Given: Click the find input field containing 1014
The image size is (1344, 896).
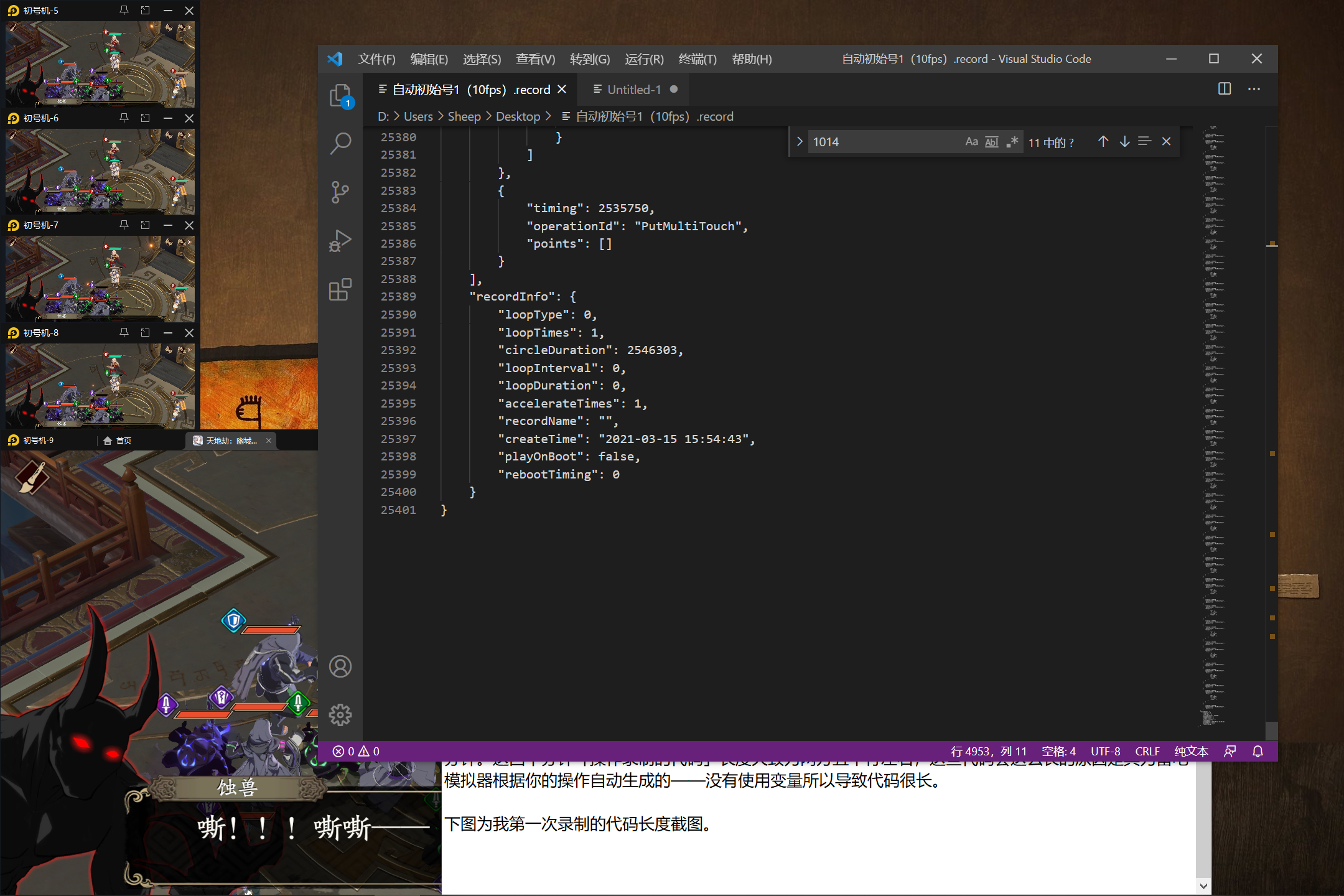Looking at the screenshot, I should 885,142.
